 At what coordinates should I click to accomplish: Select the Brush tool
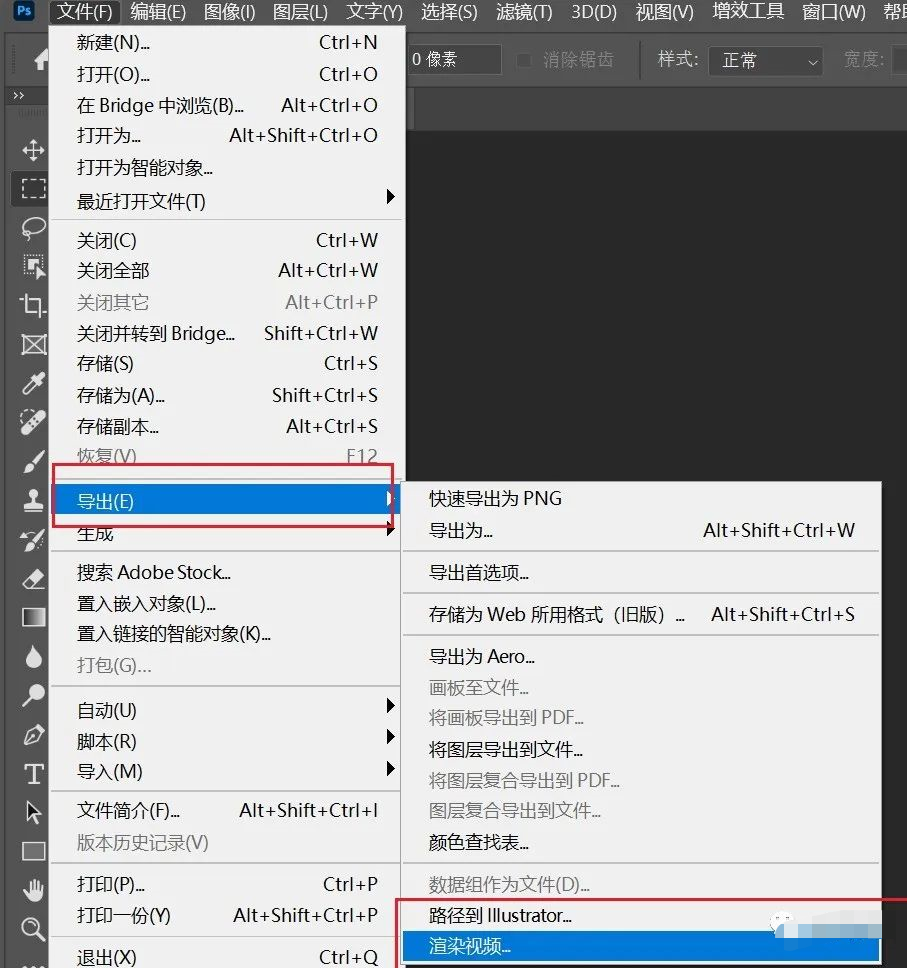[33, 461]
